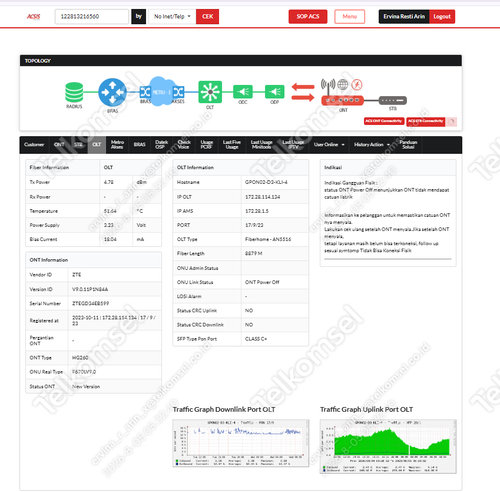Click the PORT value 17/9/23
500x492 pixels.
click(254, 225)
